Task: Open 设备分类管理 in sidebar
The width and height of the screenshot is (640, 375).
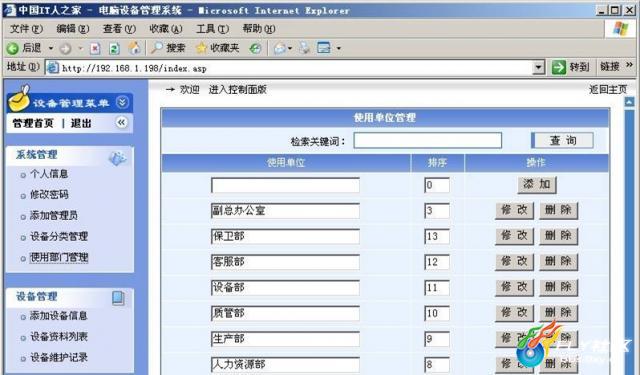Action: (59, 236)
